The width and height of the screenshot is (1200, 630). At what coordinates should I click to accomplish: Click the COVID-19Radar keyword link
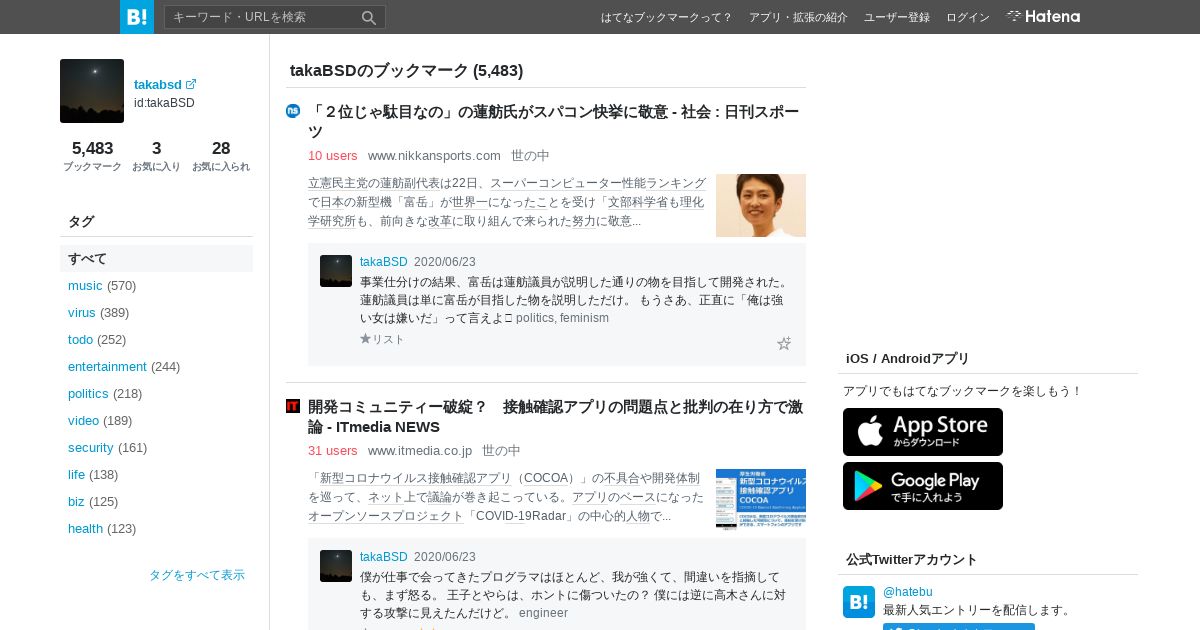[521, 516]
